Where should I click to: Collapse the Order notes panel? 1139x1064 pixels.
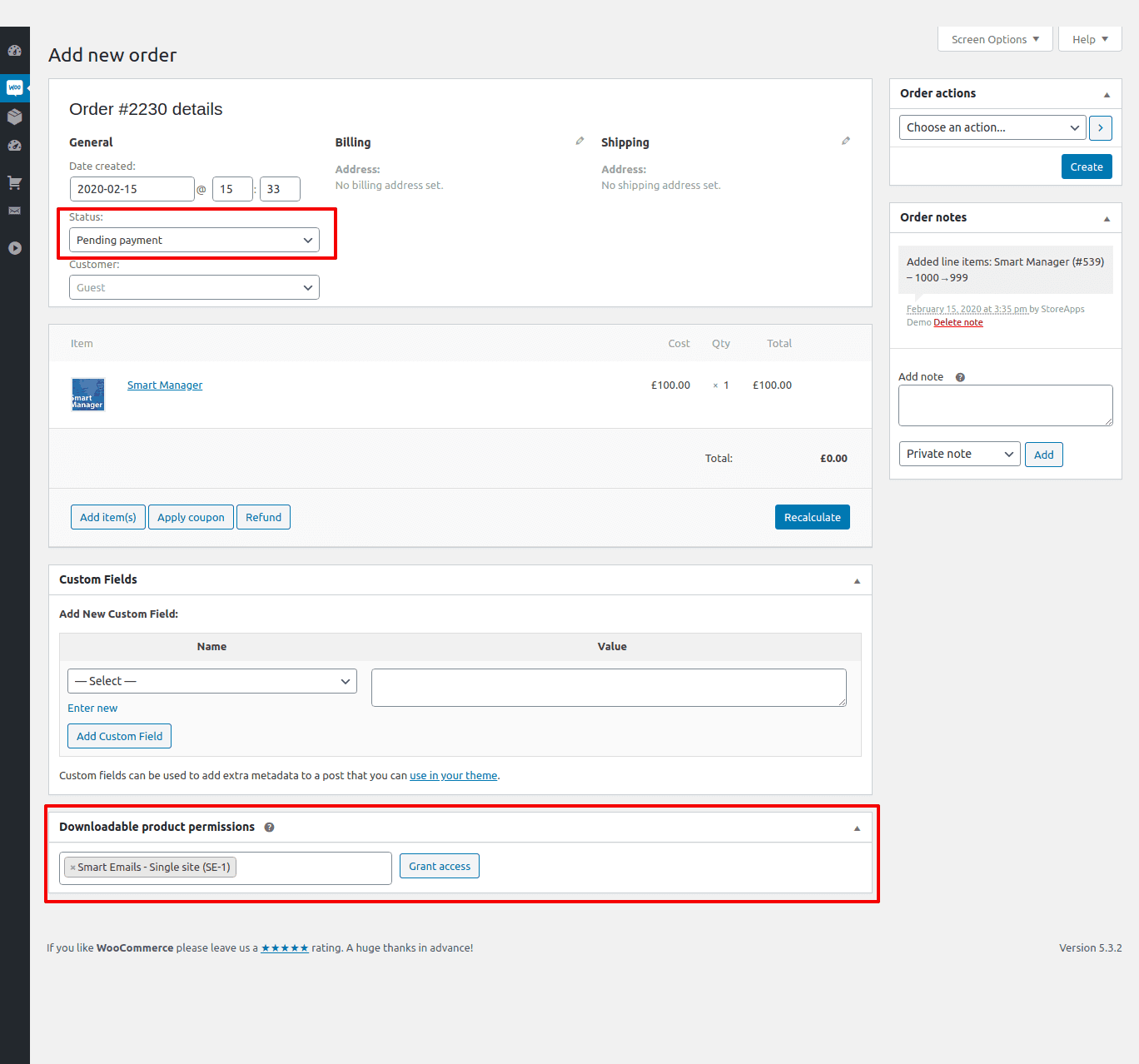(1107, 219)
